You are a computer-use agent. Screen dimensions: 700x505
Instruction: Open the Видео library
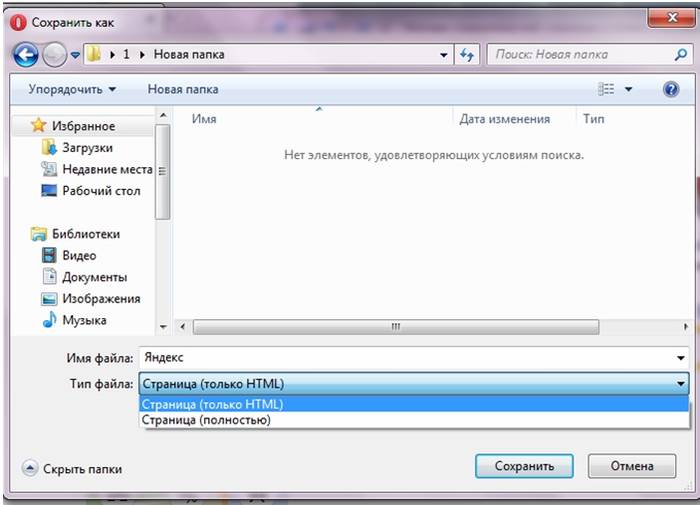tap(78, 255)
